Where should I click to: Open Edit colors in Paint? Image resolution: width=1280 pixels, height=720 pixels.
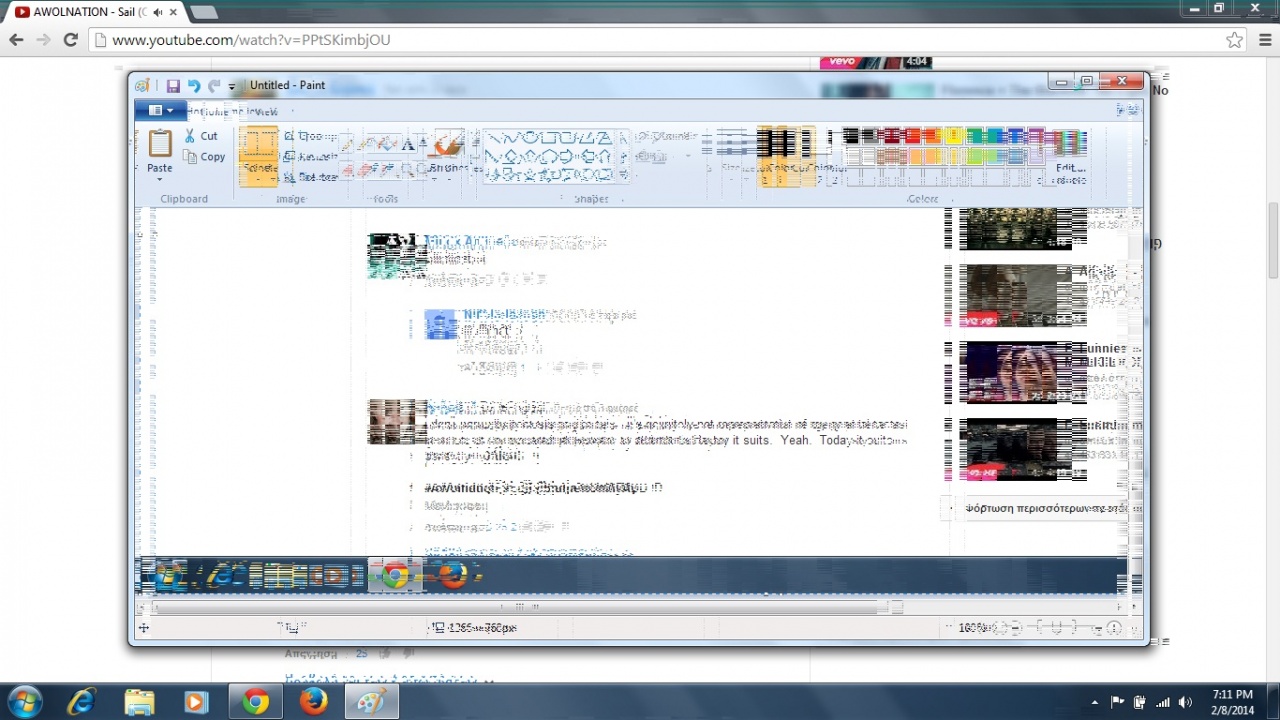tap(1069, 156)
